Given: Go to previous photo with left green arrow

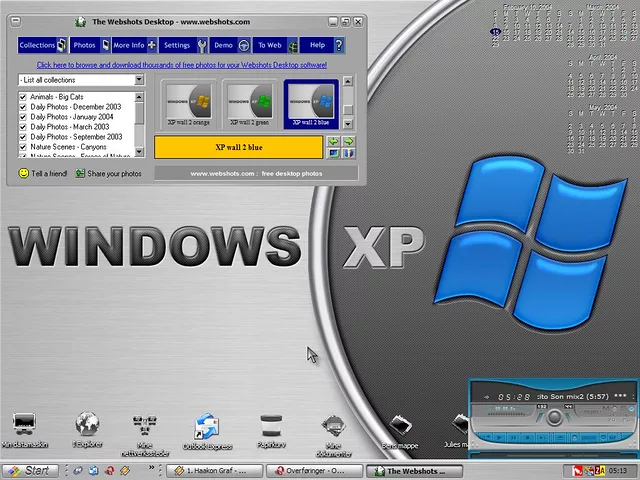Looking at the screenshot, I should [x=333, y=142].
